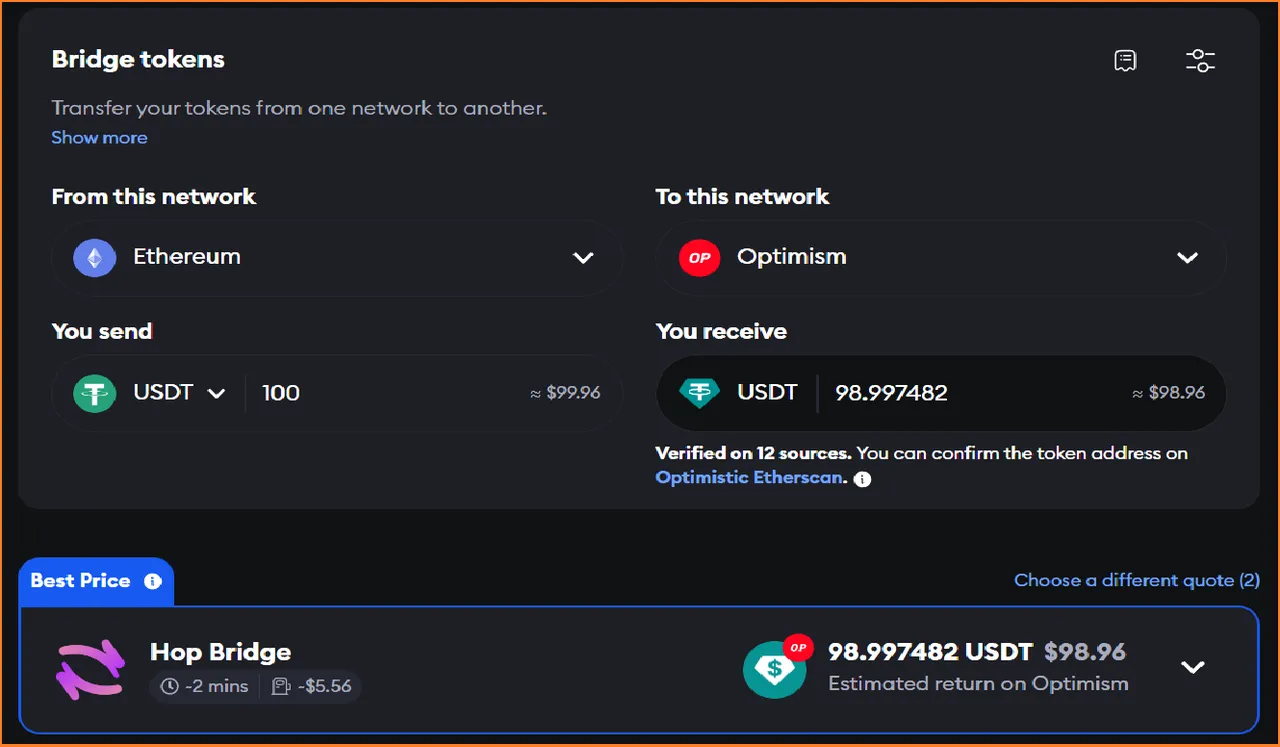Select the Best Price tab
This screenshot has height=747, width=1280.
[x=96, y=581]
